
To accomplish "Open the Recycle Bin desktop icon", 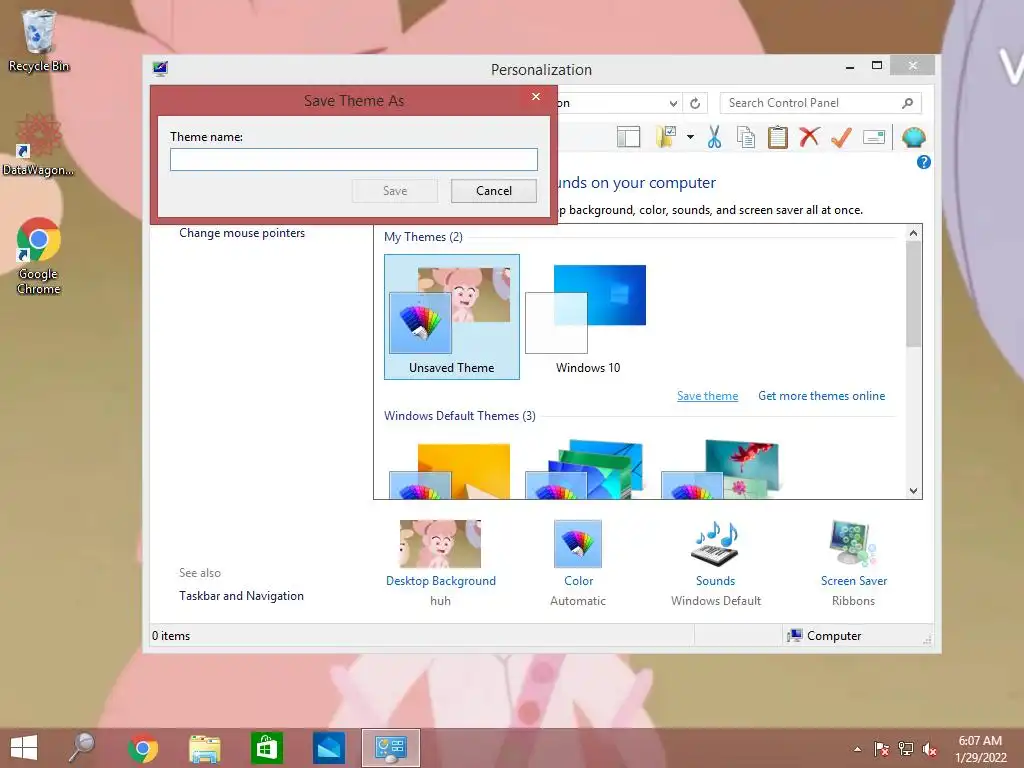I will pyautogui.click(x=39, y=40).
